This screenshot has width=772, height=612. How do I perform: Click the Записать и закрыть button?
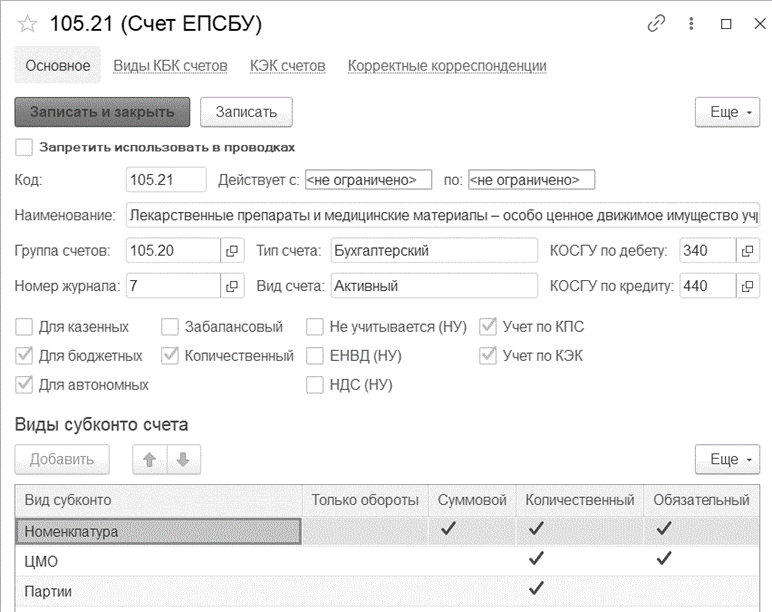click(102, 112)
